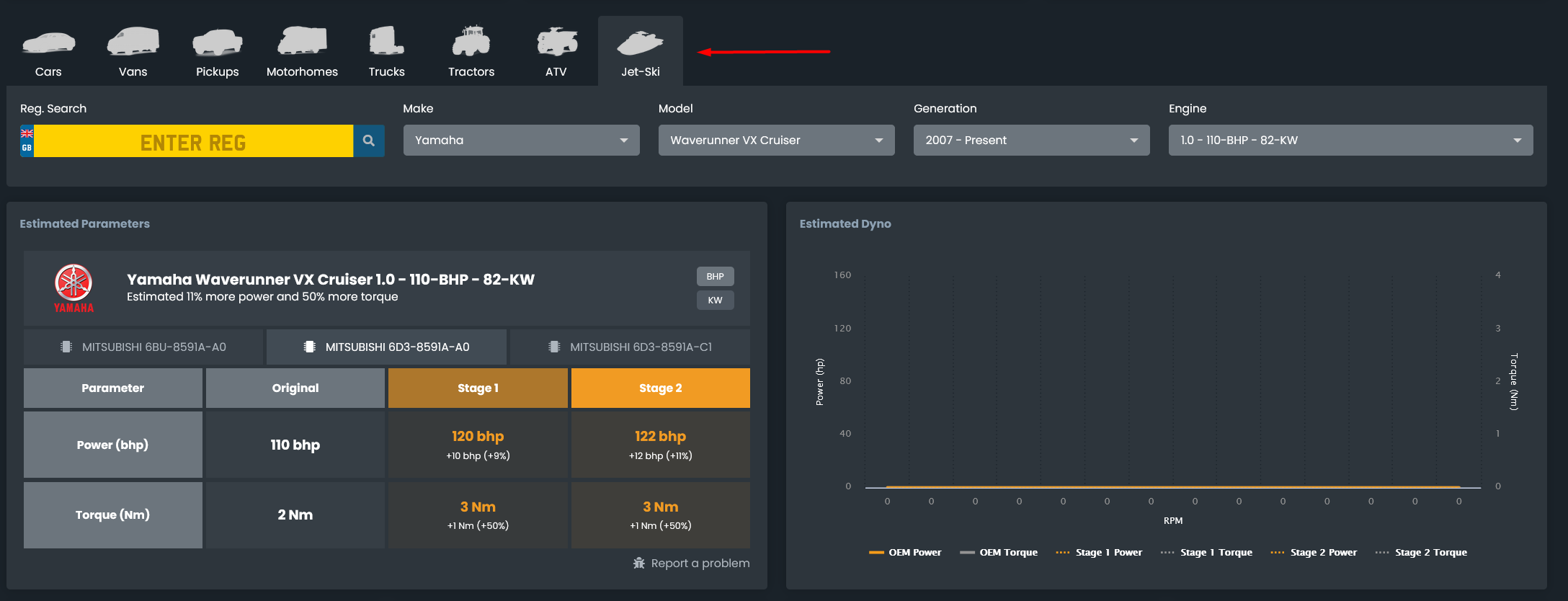The width and height of the screenshot is (1568, 601).
Task: Toggle OEM Torque series in dyno legend
Action: click(999, 553)
